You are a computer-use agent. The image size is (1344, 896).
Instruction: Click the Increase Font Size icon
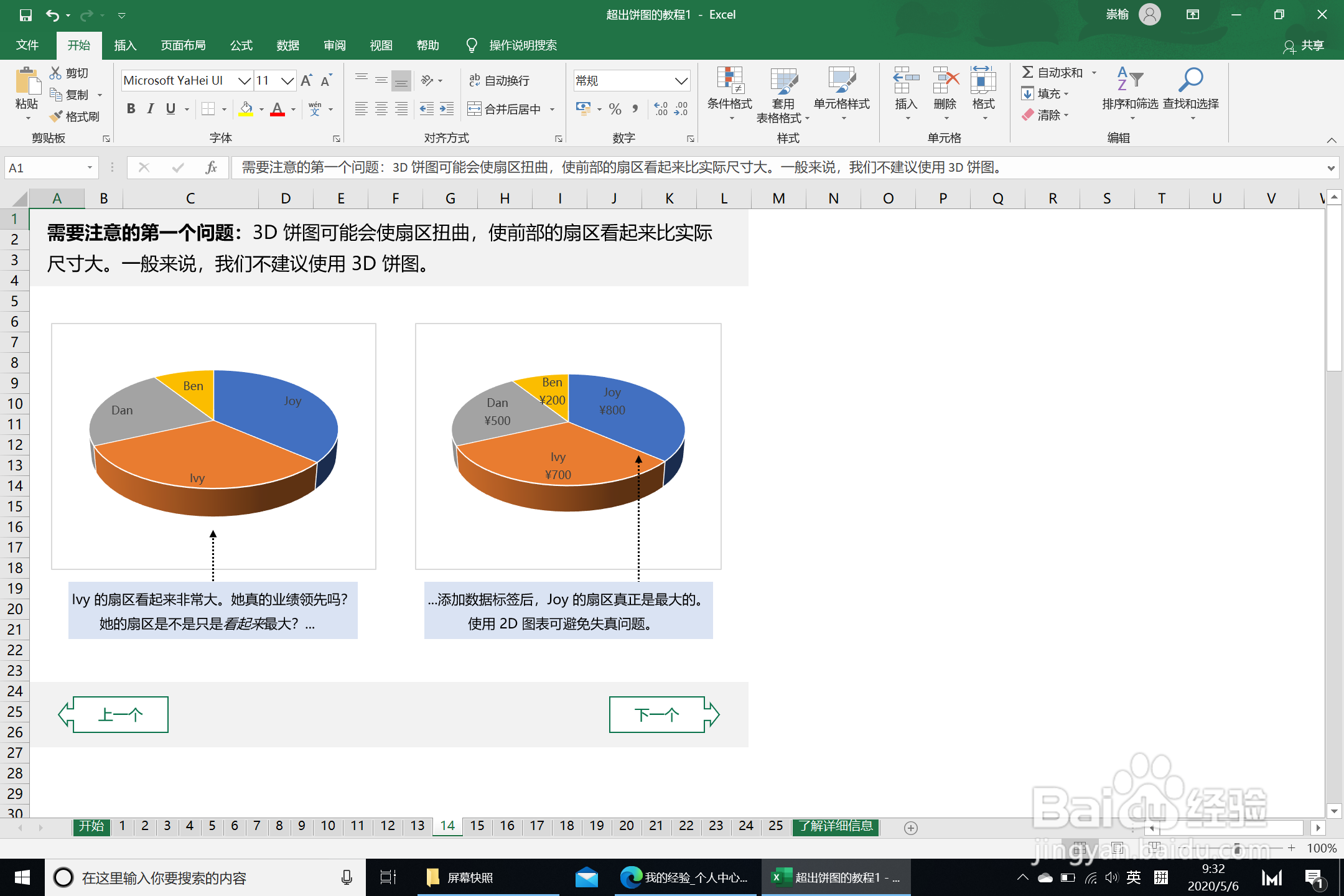coord(306,80)
